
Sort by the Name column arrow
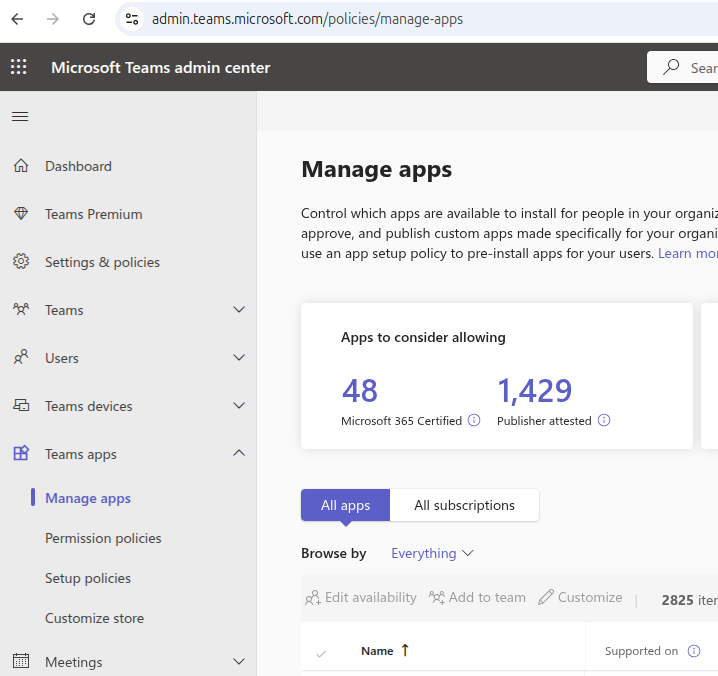tap(405, 650)
